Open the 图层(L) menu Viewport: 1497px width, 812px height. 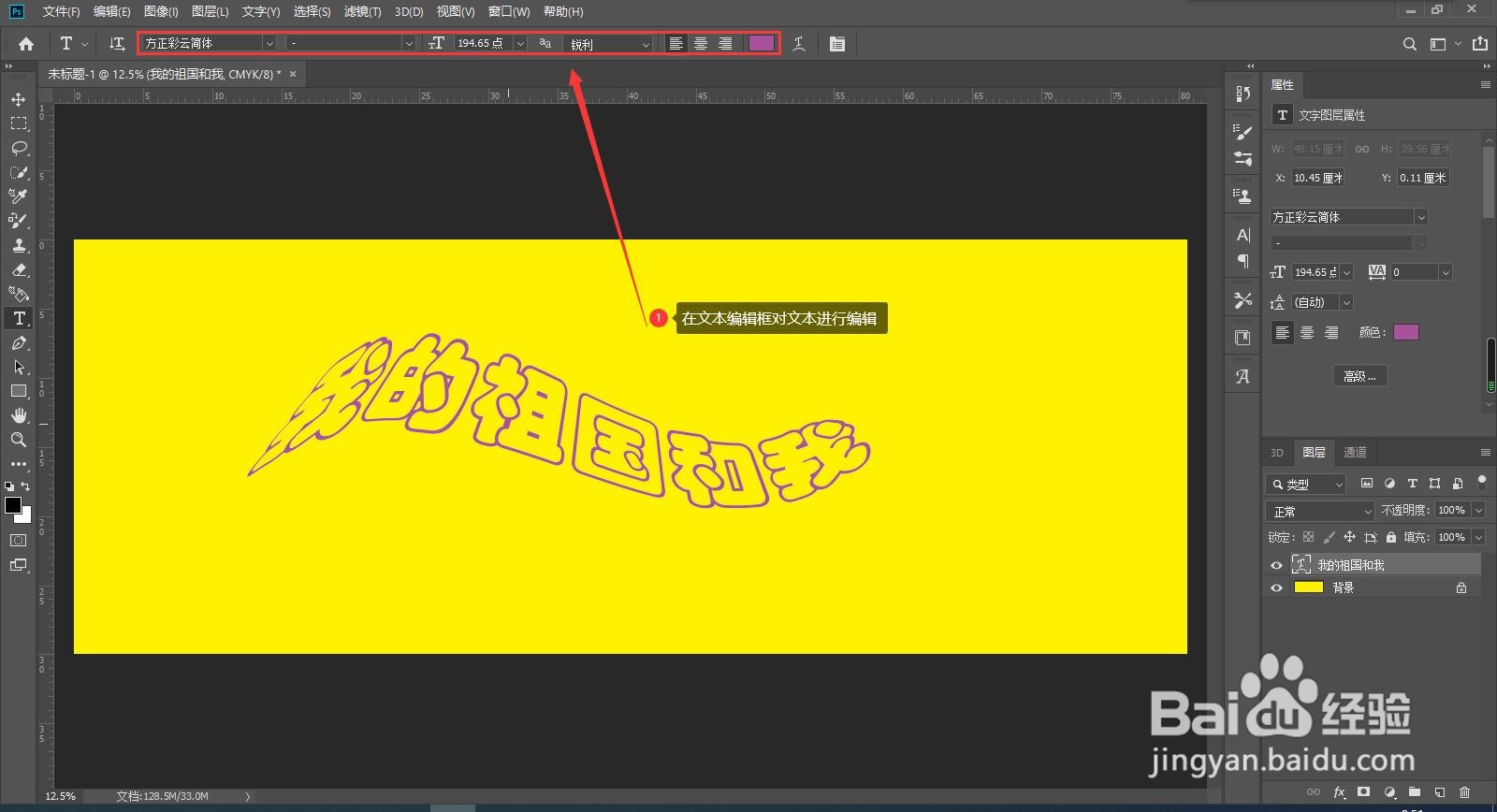tap(210, 11)
